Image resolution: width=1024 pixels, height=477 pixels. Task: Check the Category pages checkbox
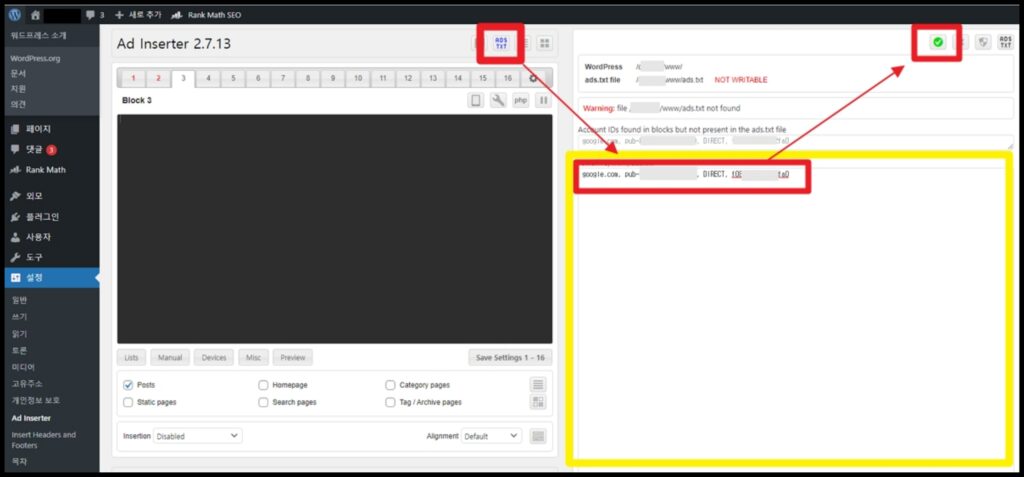click(x=390, y=385)
